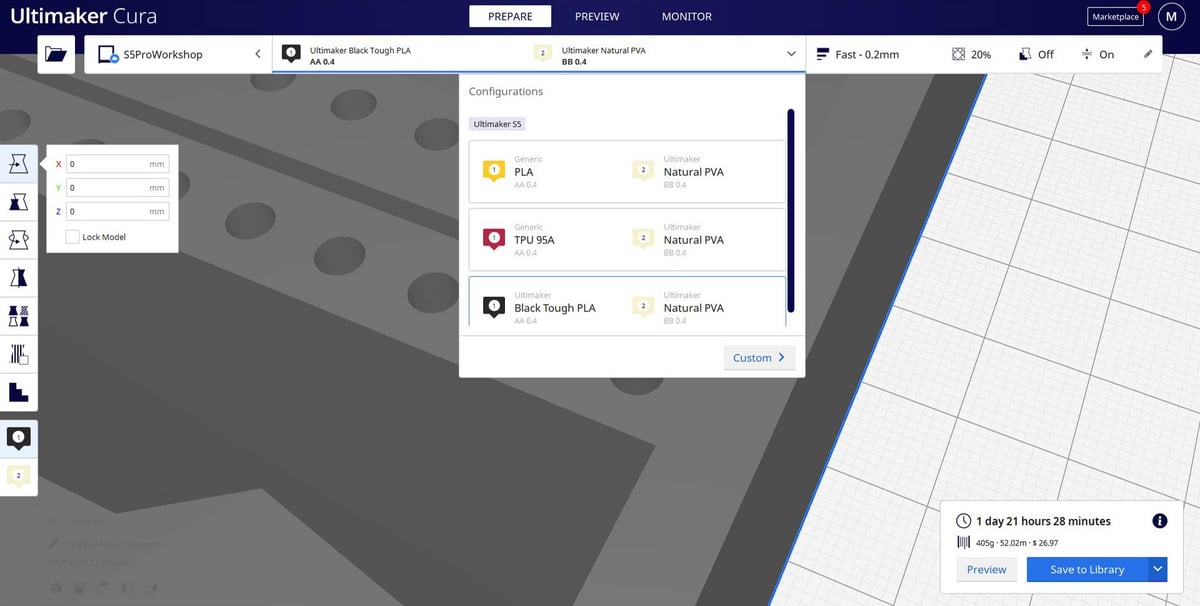Screen dimensions: 1200x606
Task: Choose the Generic TPU 95A configuration
Action: [x=627, y=240]
